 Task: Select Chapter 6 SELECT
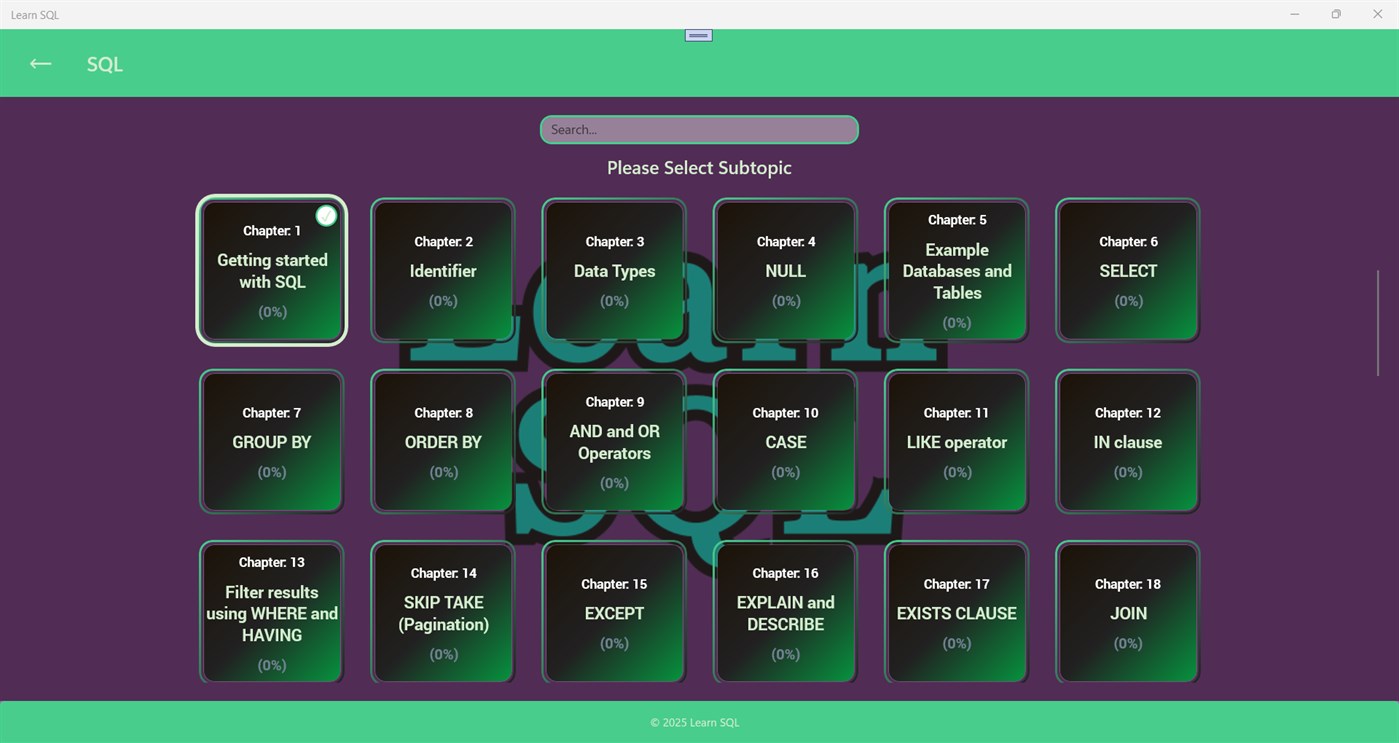[x=1127, y=270]
